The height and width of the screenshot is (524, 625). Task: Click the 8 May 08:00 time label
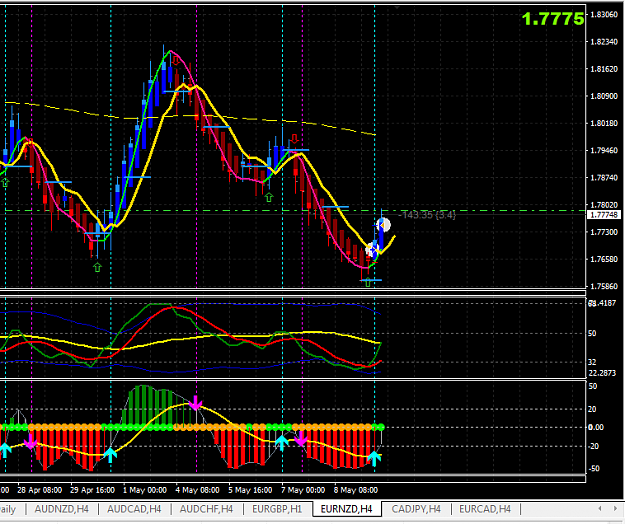click(356, 490)
